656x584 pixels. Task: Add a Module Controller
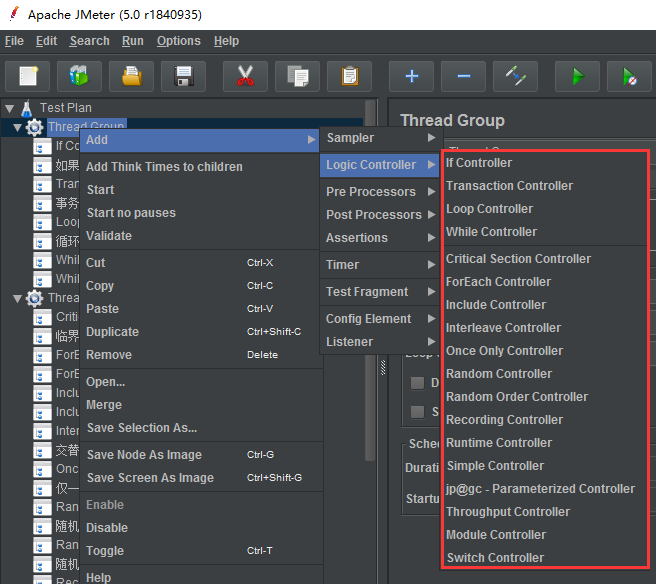click(545, 535)
